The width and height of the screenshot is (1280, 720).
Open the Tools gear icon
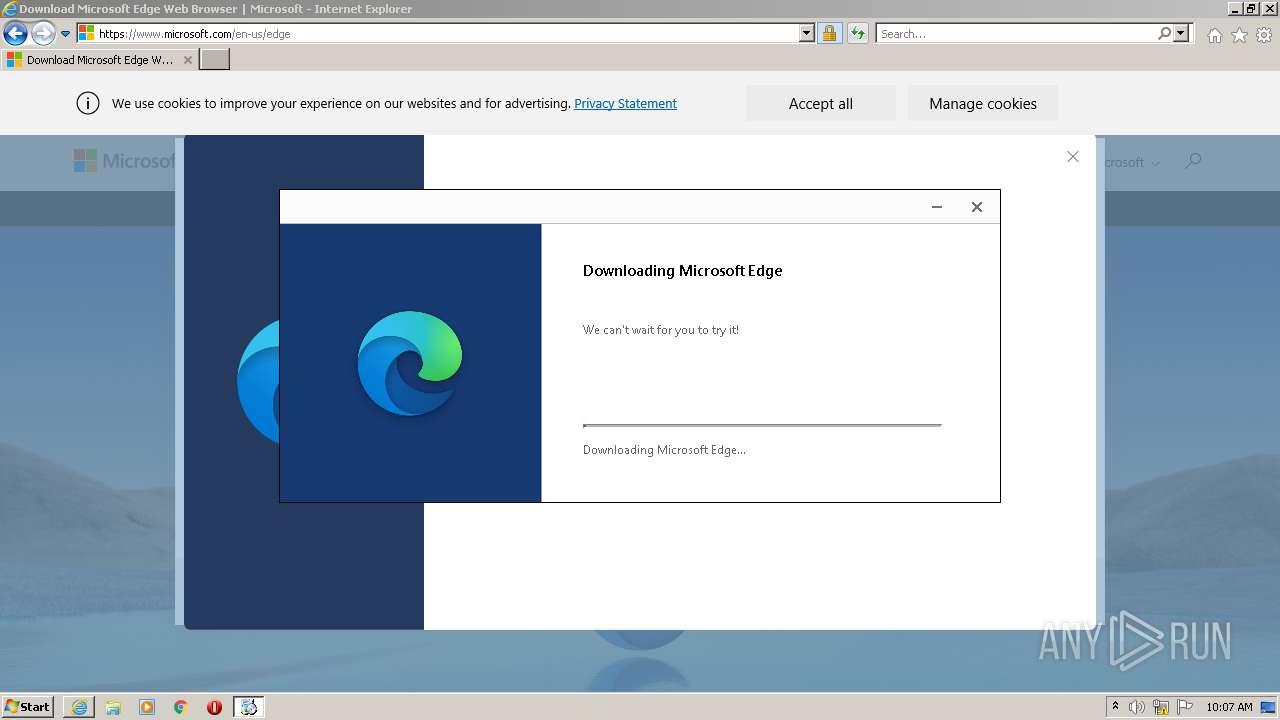(1264, 35)
